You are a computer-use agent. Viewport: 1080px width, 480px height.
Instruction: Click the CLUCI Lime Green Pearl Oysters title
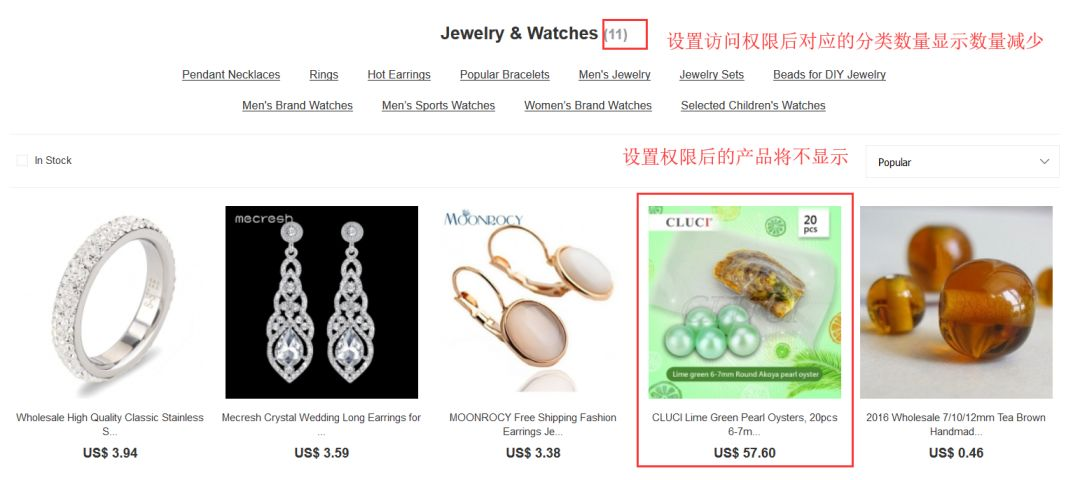click(x=745, y=424)
